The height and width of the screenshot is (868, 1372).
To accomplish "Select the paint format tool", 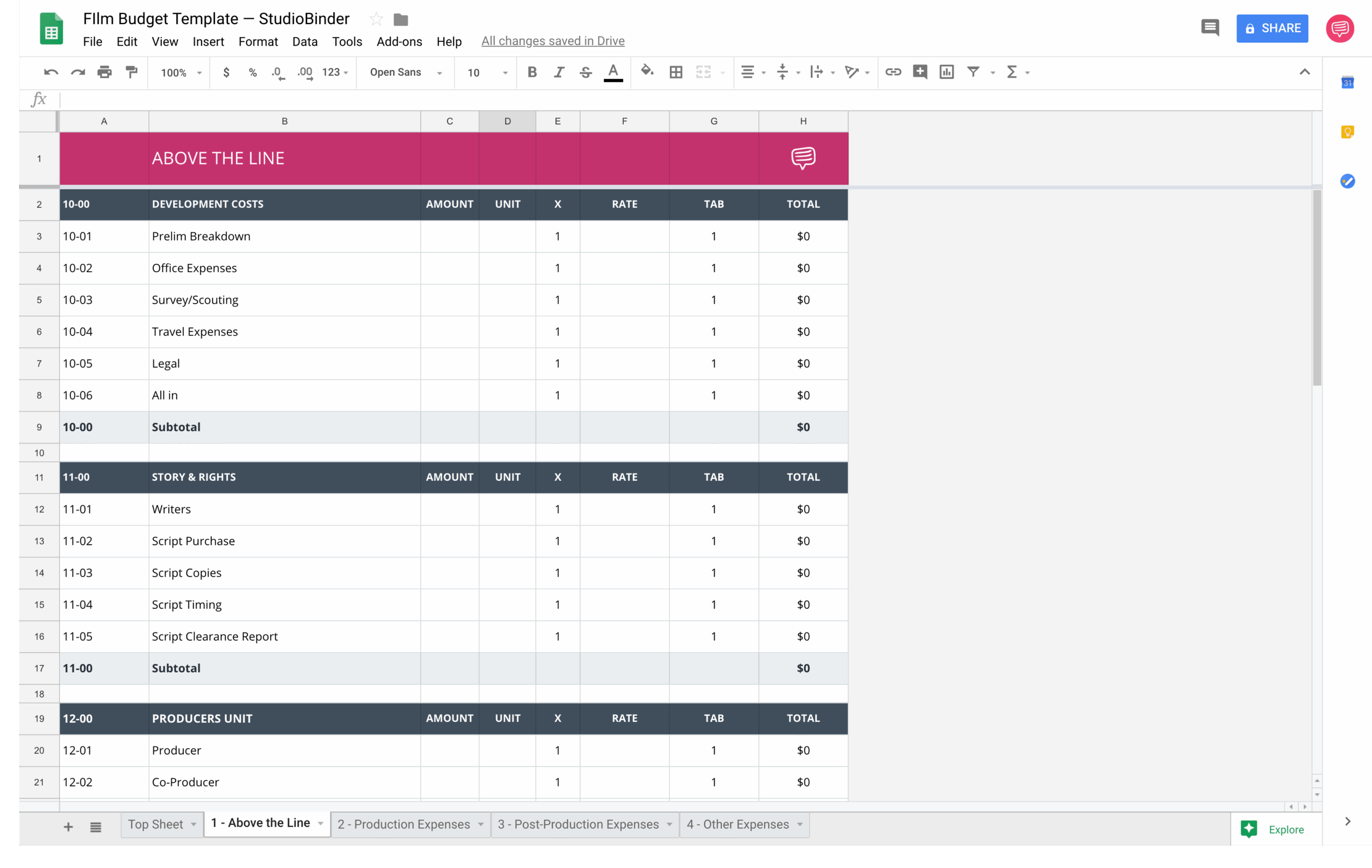I will (x=132, y=72).
